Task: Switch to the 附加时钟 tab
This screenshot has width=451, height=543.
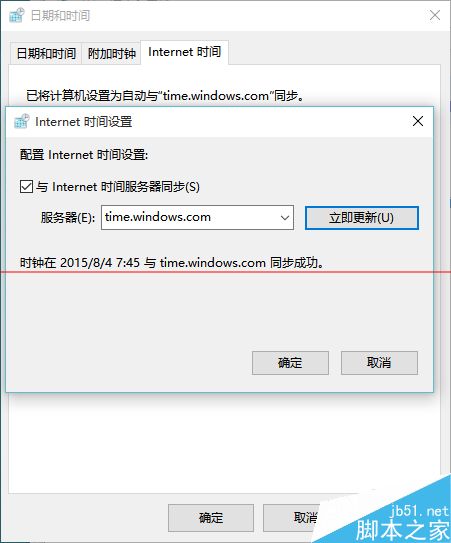Action: [x=111, y=53]
